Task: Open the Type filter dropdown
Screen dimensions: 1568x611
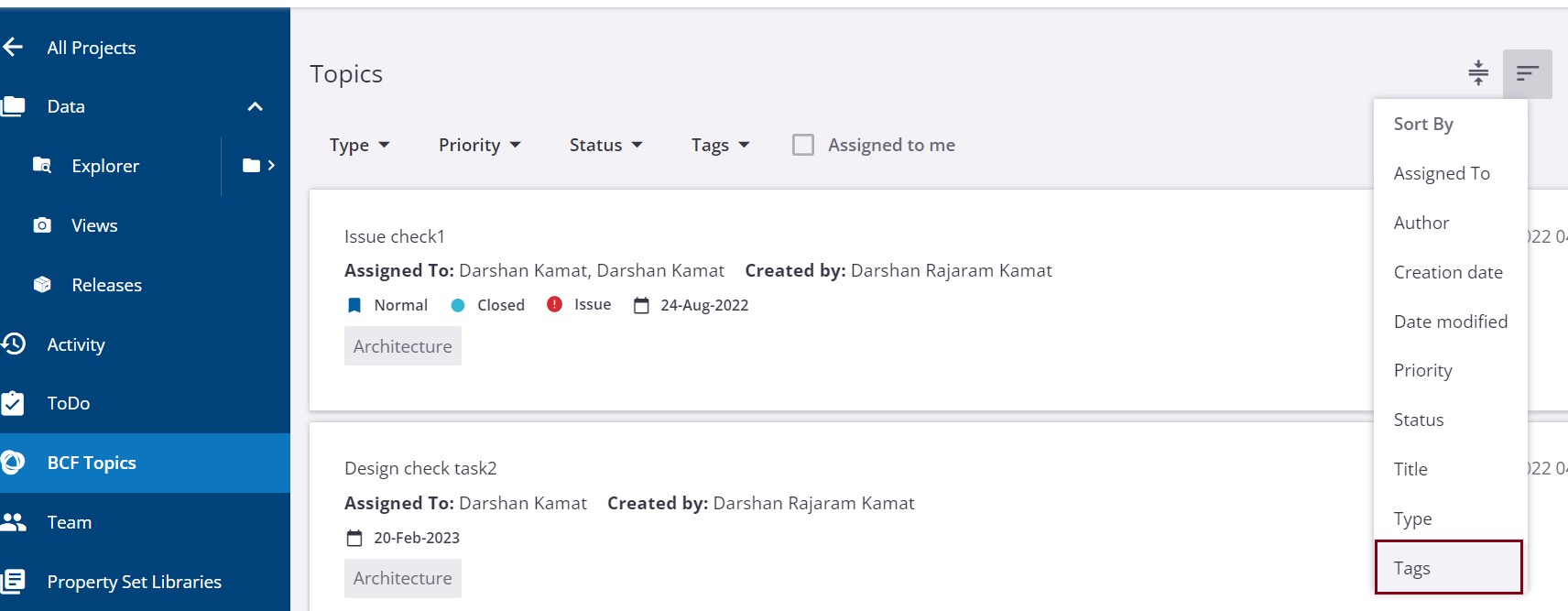Action: [359, 145]
